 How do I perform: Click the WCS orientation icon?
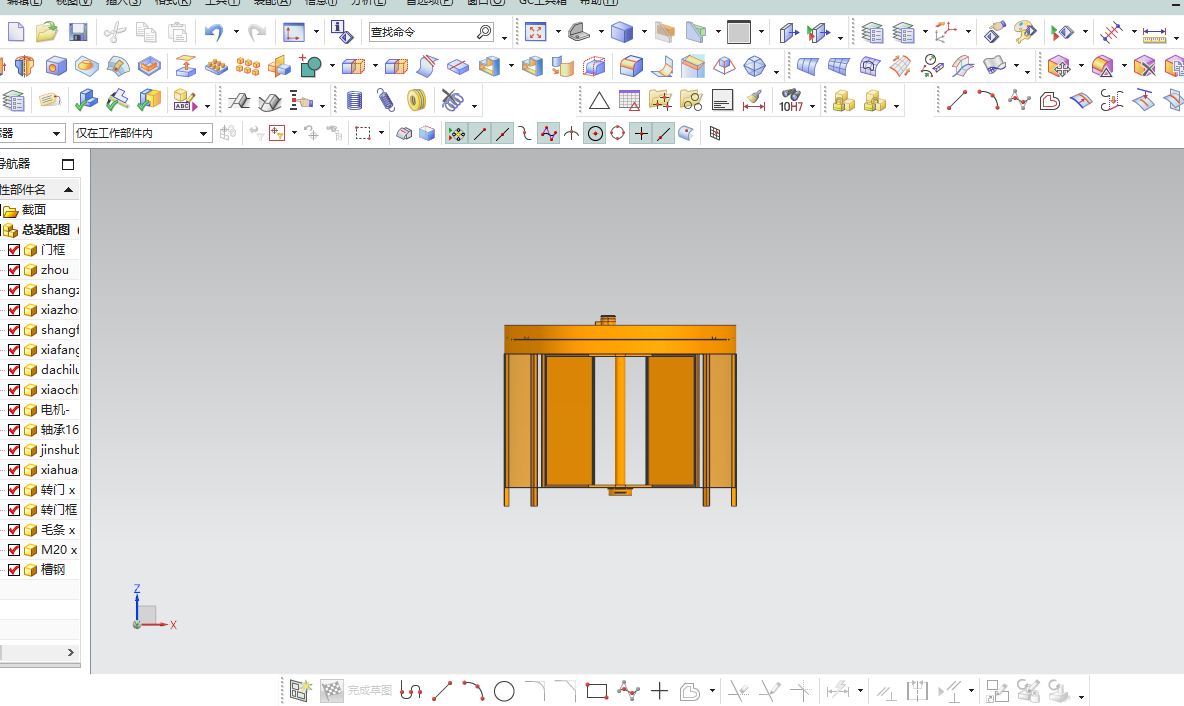294,32
